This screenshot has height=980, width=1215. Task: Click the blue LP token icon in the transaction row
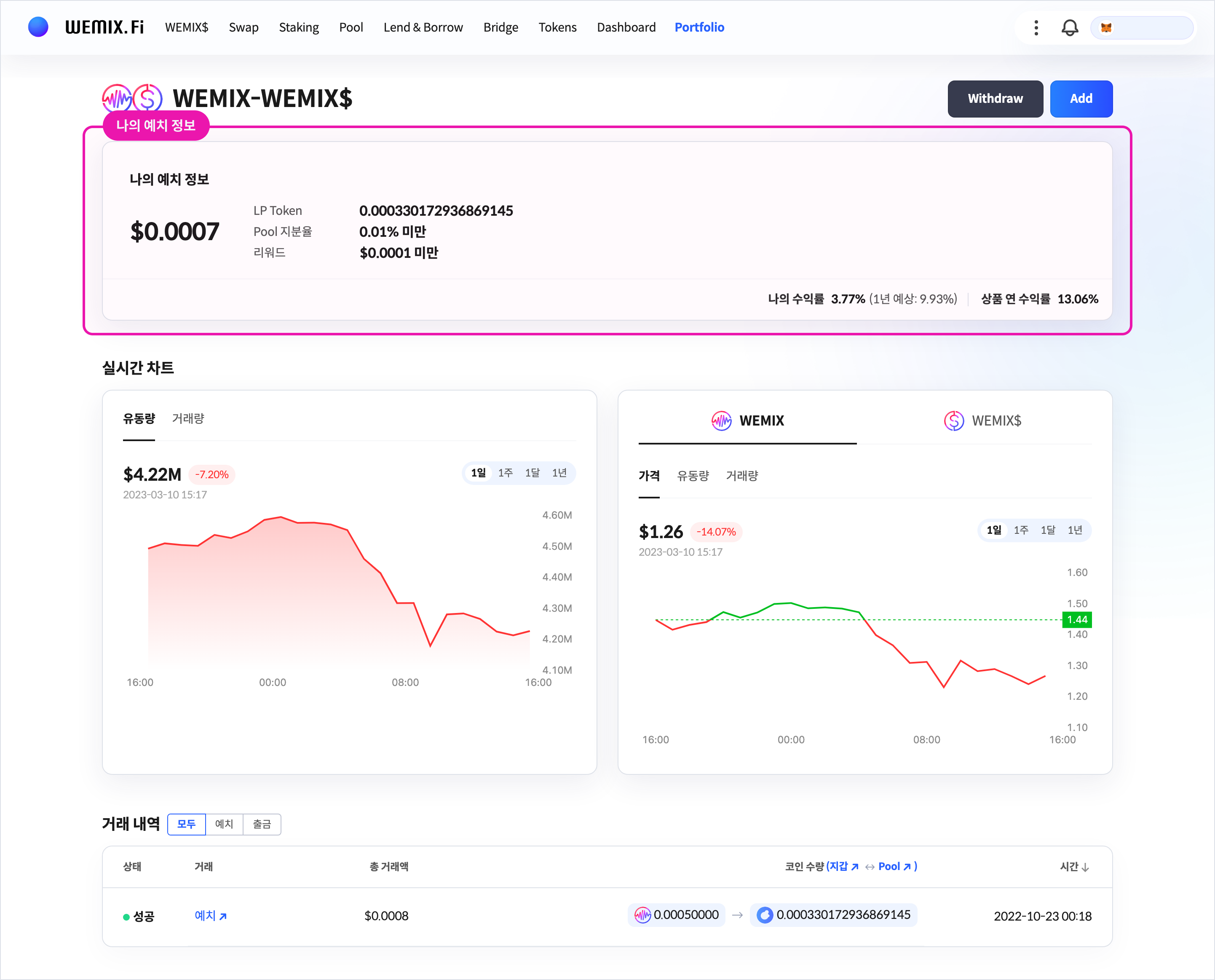coord(765,915)
